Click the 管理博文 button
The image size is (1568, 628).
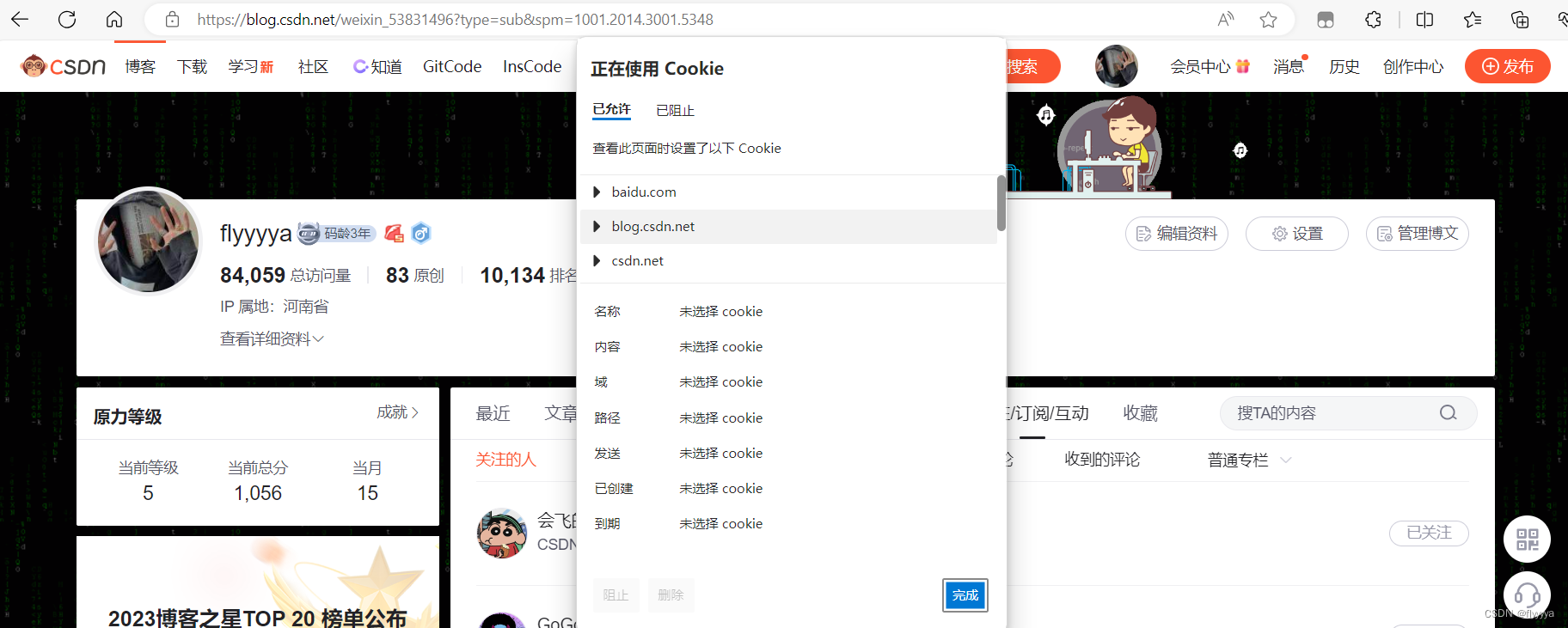pos(1418,234)
